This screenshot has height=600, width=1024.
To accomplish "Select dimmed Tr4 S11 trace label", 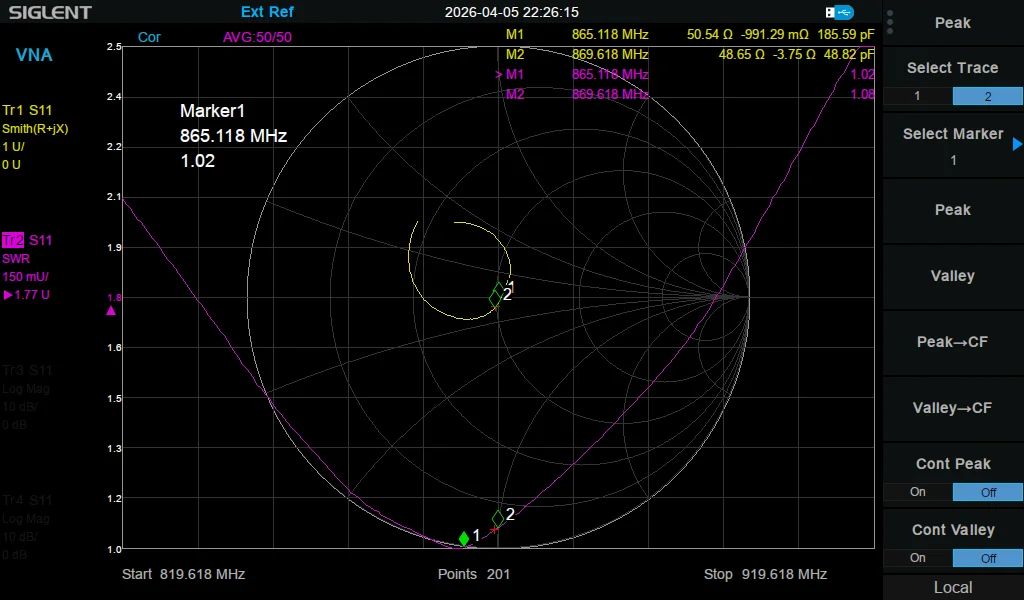I will [27, 500].
